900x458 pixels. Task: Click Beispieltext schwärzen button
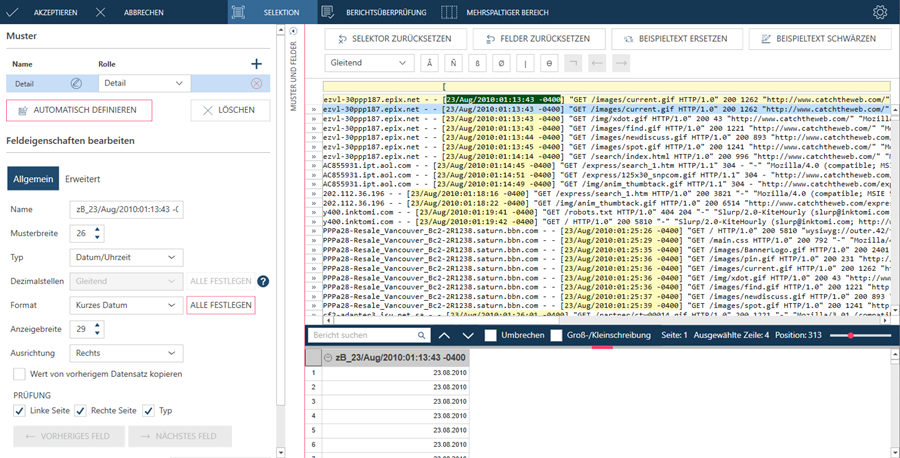(820, 39)
